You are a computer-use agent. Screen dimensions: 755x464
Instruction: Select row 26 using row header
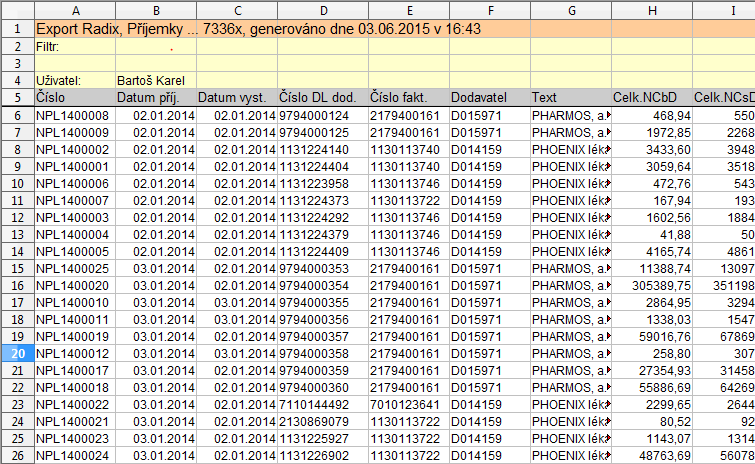[16, 455]
